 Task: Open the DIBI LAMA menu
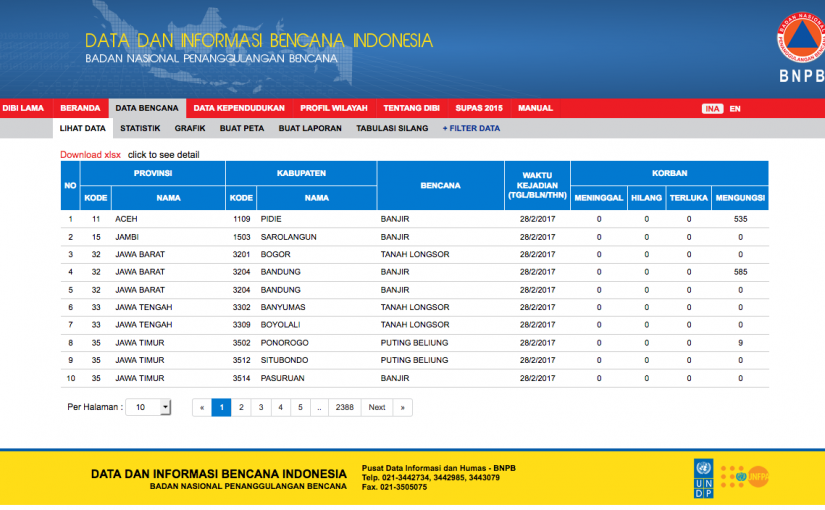coord(23,108)
